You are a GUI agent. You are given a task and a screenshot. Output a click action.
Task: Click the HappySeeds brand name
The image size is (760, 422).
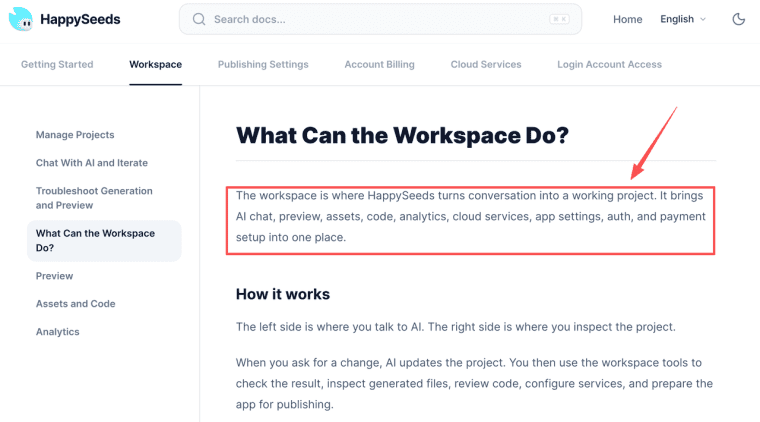tap(80, 19)
